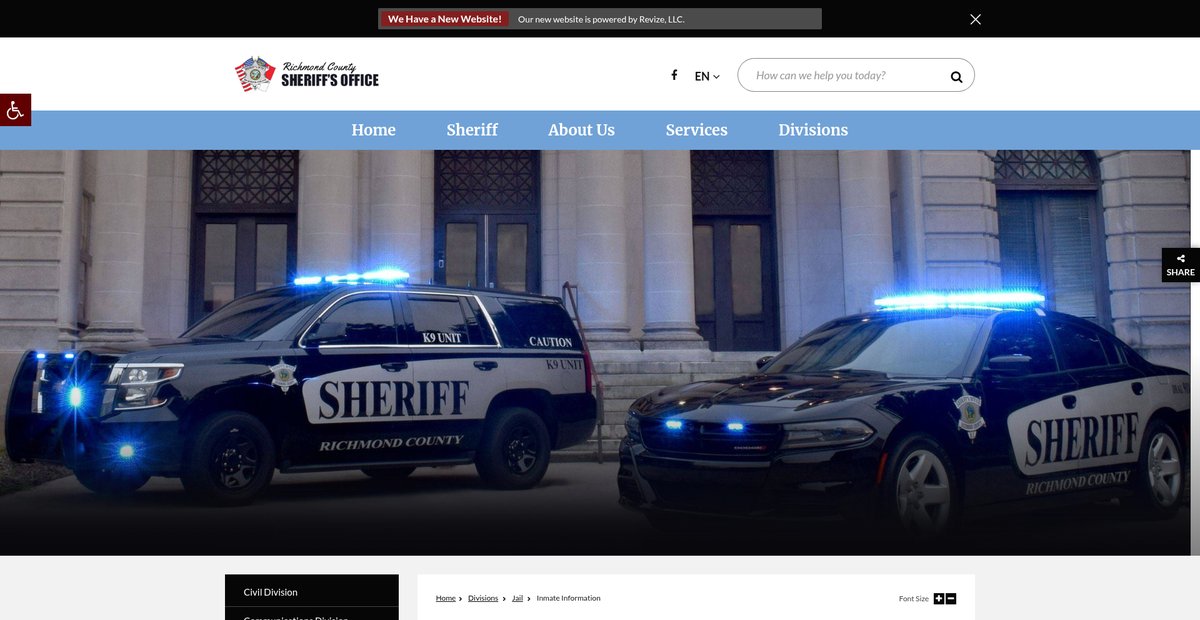Visit the Facebook page icon

click(674, 75)
